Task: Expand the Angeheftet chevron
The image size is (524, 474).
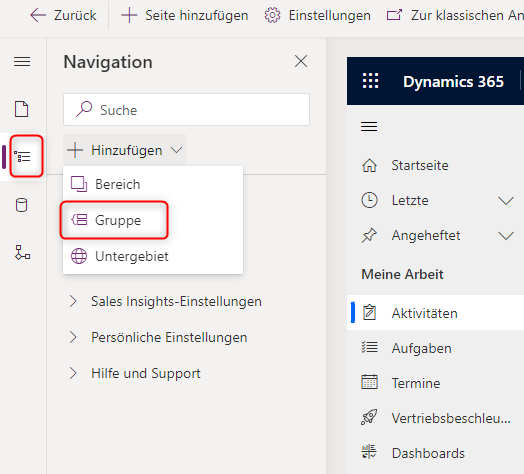Action: tap(506, 236)
